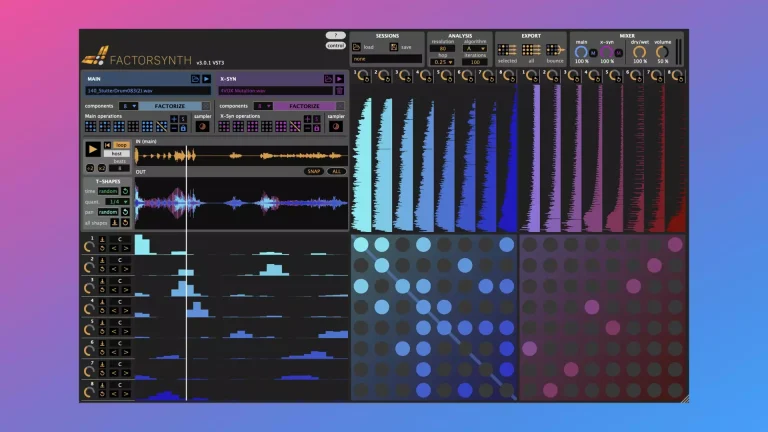Click the Export bounce icon
This screenshot has width=768, height=432.
click(555, 49)
